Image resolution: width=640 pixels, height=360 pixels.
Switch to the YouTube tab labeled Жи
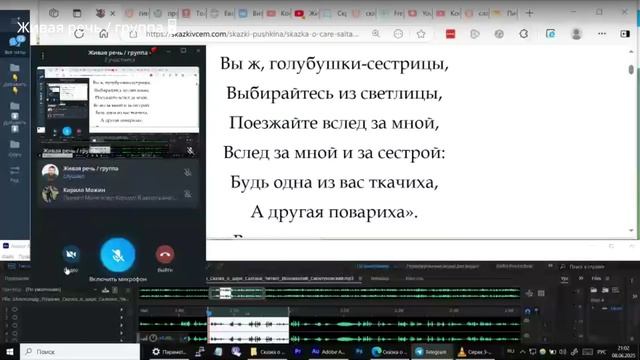click(306, 13)
